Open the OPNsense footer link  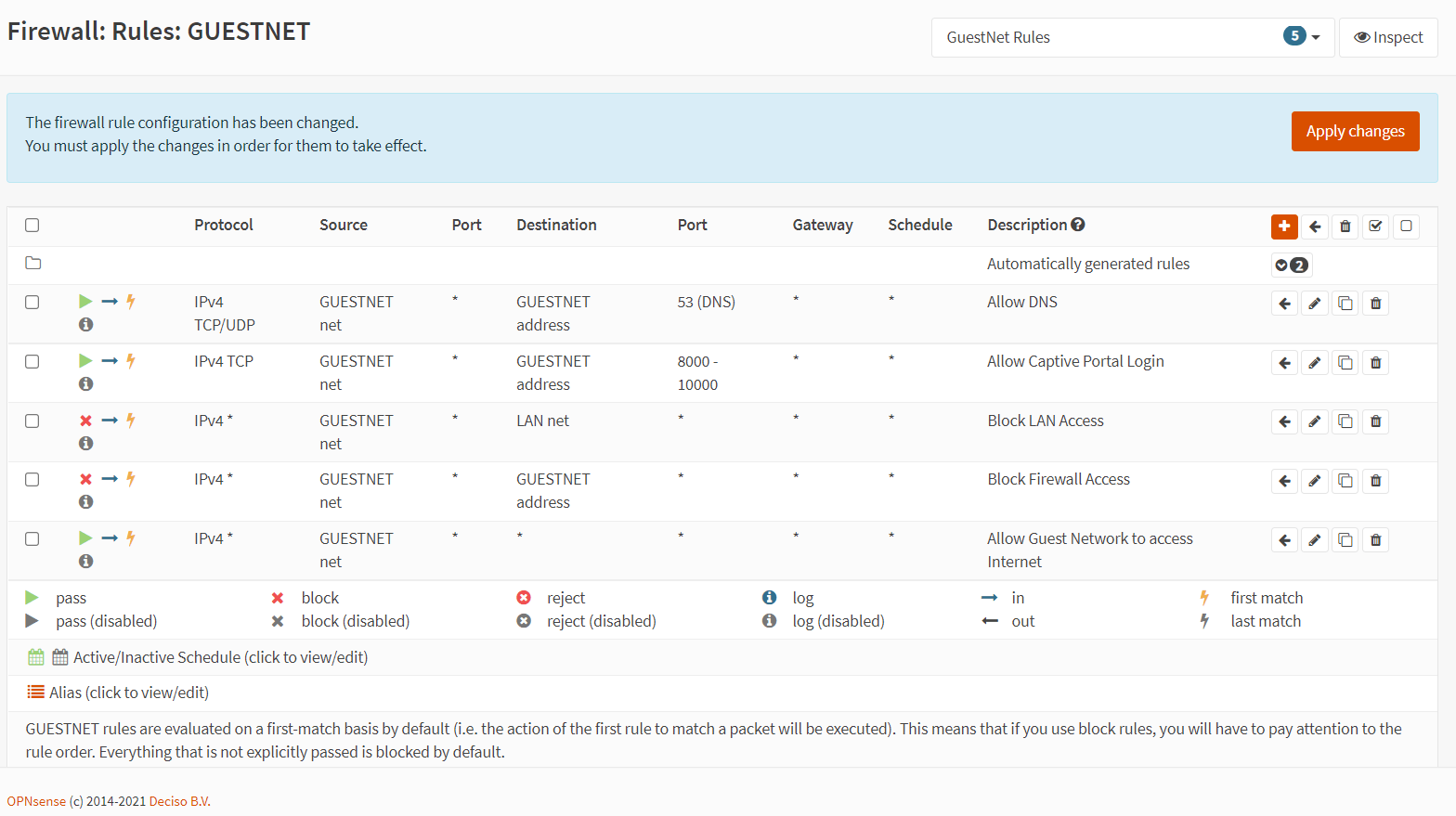pos(36,801)
